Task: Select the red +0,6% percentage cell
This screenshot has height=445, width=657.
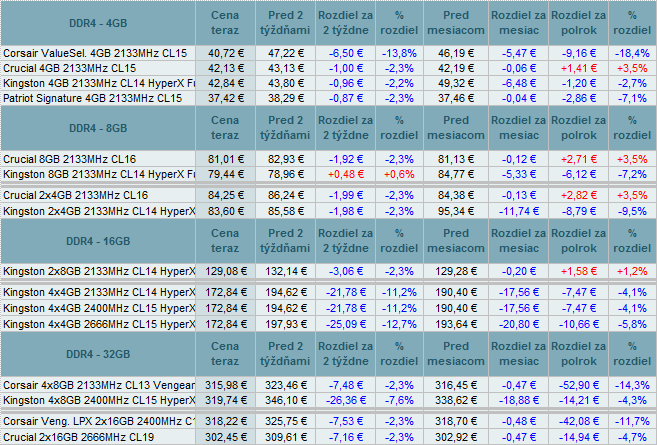Action: pyautogui.click(x=399, y=174)
